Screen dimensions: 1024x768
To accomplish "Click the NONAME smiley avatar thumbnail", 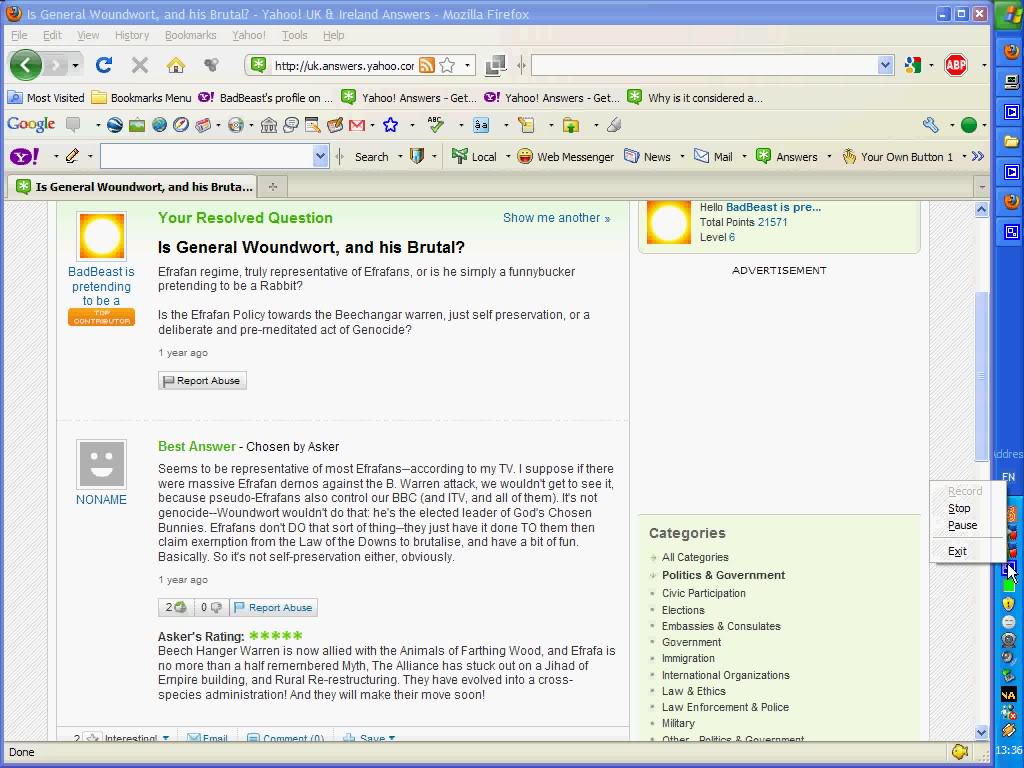I will click(x=101, y=464).
